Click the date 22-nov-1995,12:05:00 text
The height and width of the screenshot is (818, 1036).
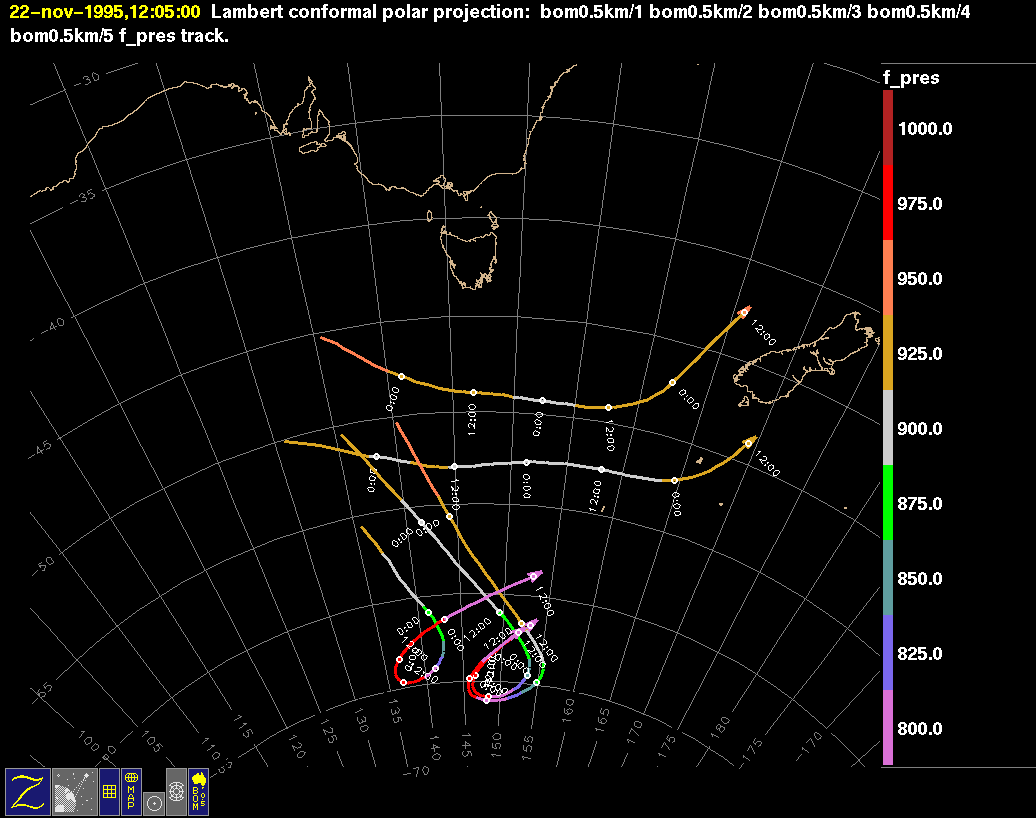click(104, 12)
